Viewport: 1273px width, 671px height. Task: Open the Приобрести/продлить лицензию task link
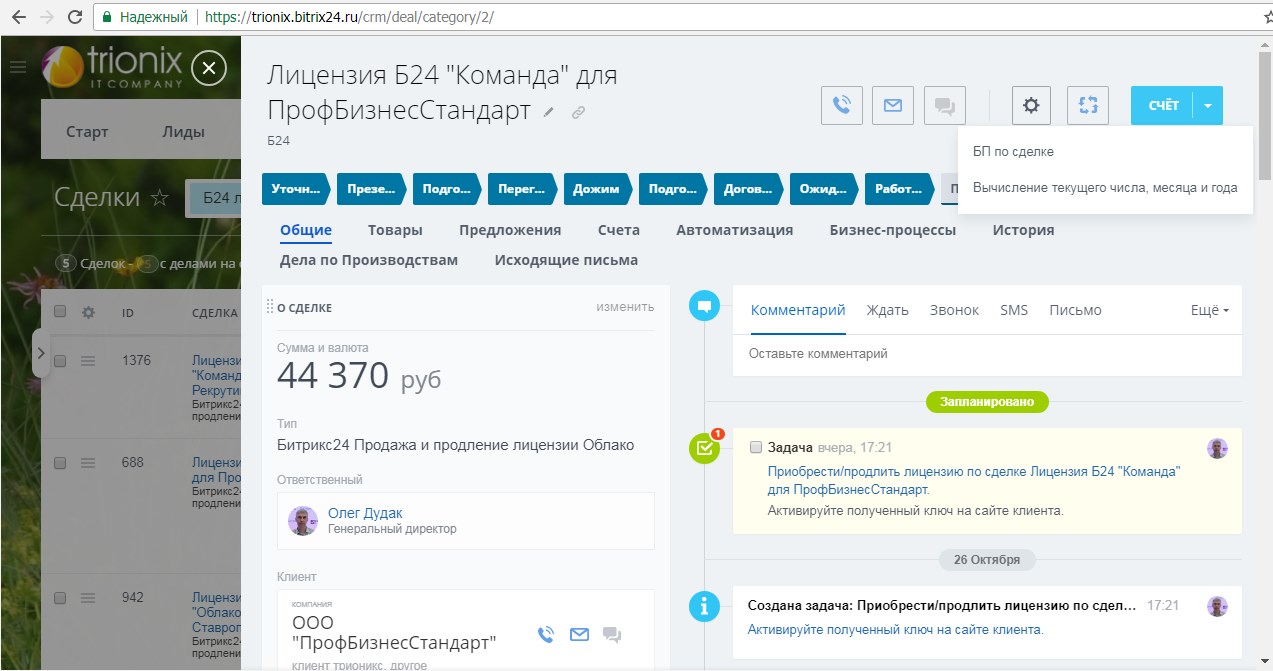(x=974, y=480)
